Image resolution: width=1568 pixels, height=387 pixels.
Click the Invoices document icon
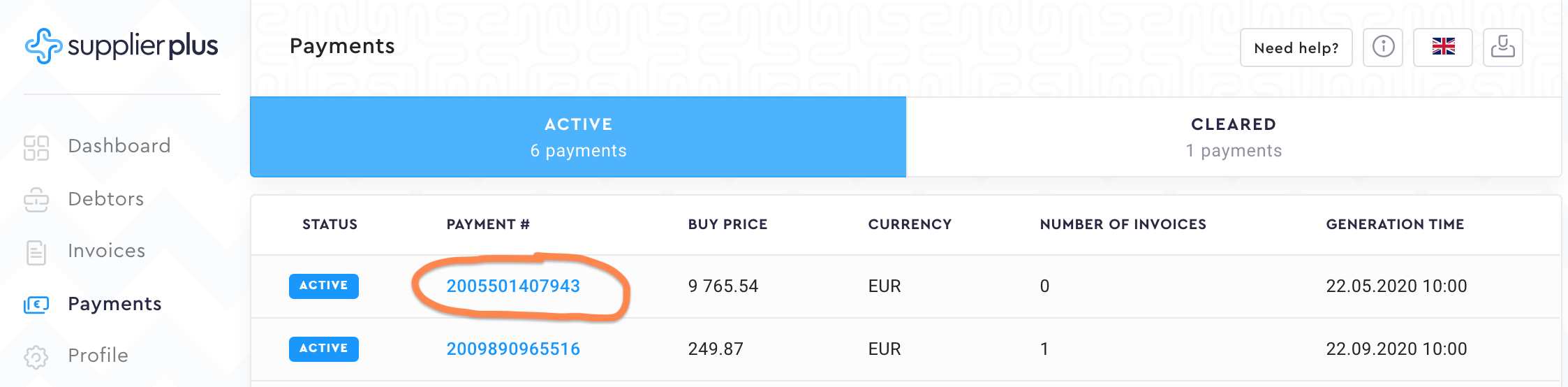pos(36,252)
